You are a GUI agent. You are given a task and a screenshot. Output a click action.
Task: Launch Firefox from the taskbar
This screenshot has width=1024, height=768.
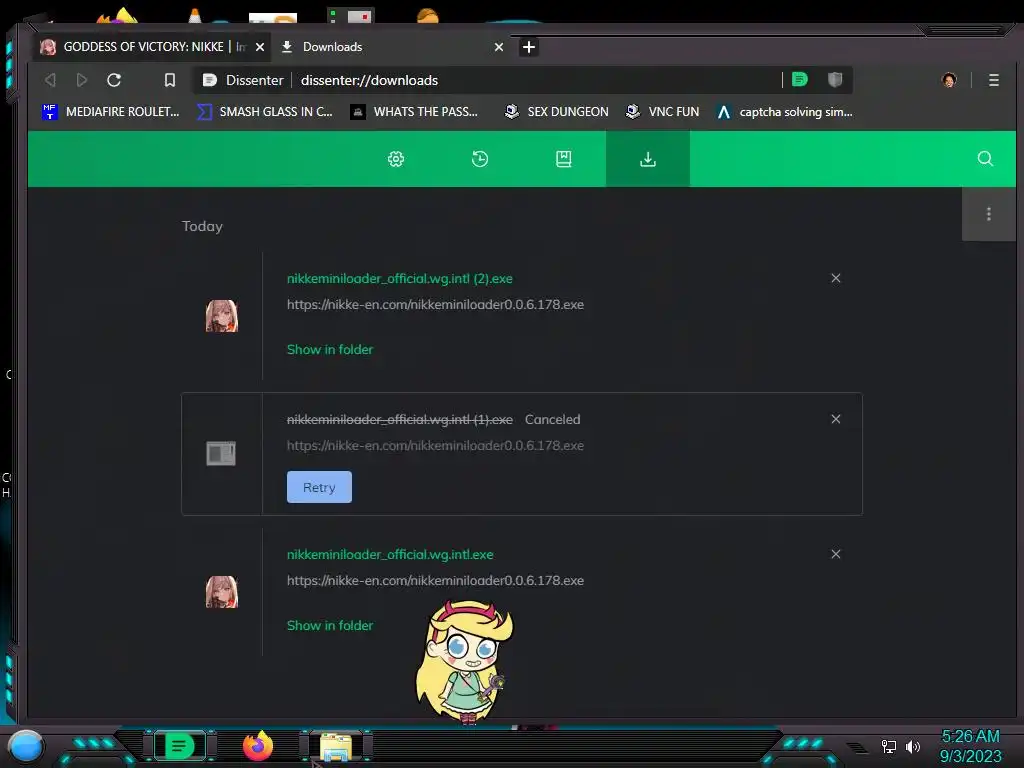[258, 746]
